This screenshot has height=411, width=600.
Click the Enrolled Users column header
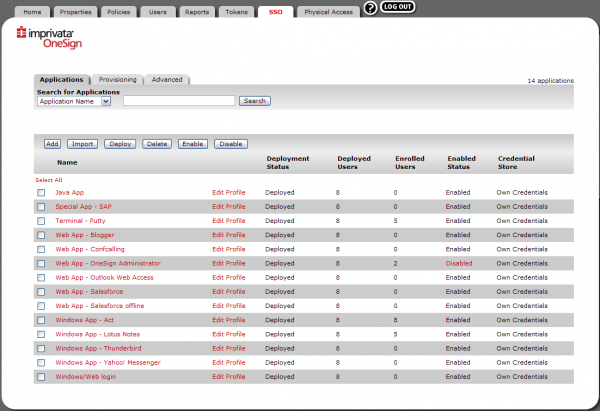coord(410,163)
